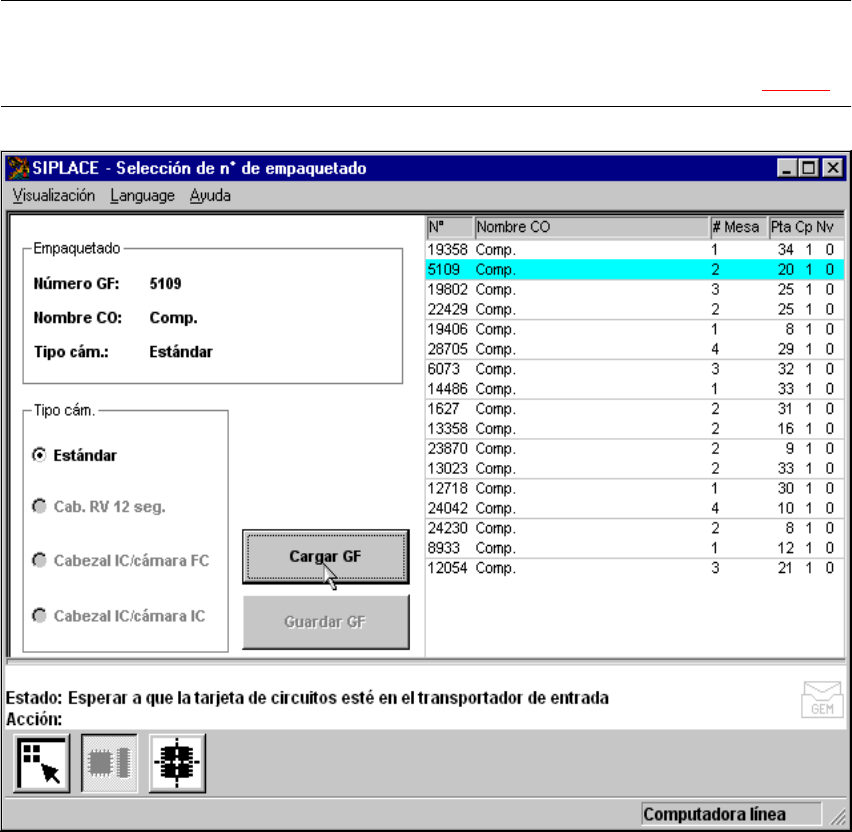Select row 12054 in the list
Viewport: 852px width, 832px height.
pyautogui.click(x=635, y=568)
